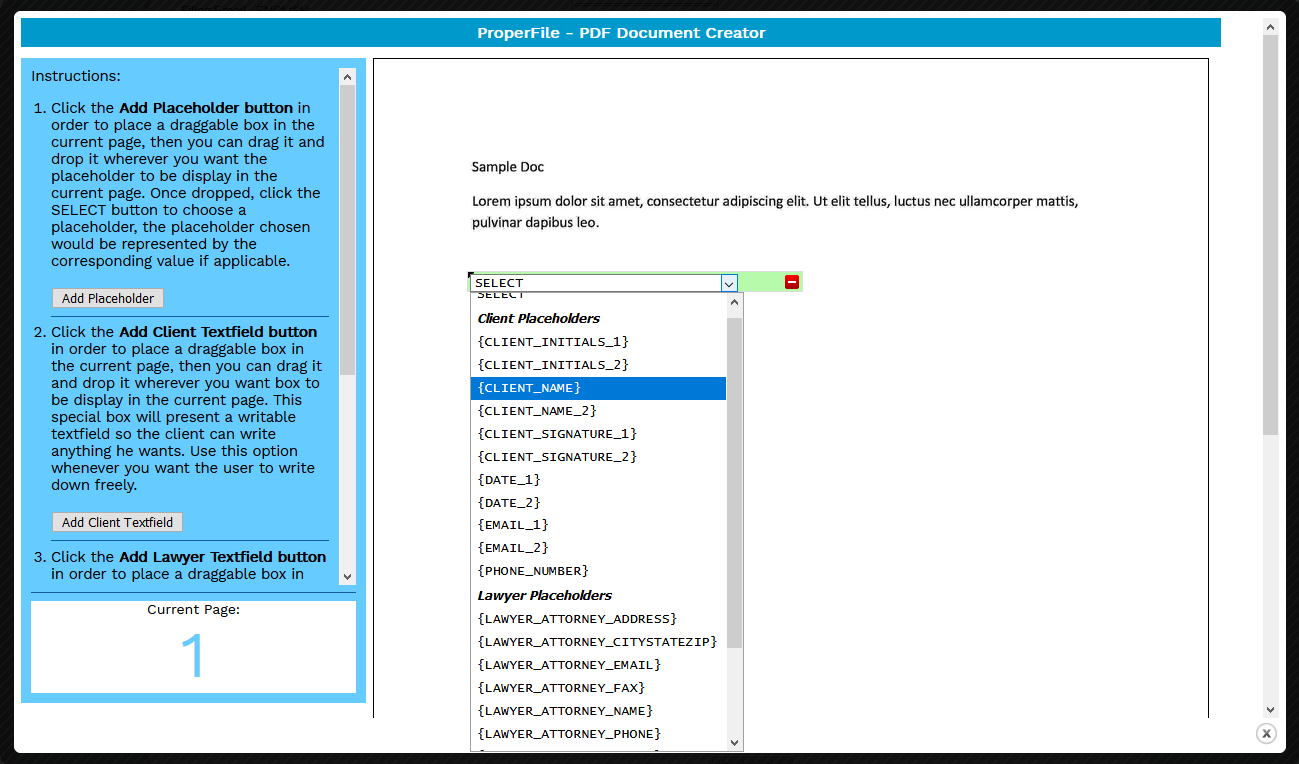The image size is (1299, 764).
Task: Click the instructions panel scrollbar thumb
Action: (347, 230)
